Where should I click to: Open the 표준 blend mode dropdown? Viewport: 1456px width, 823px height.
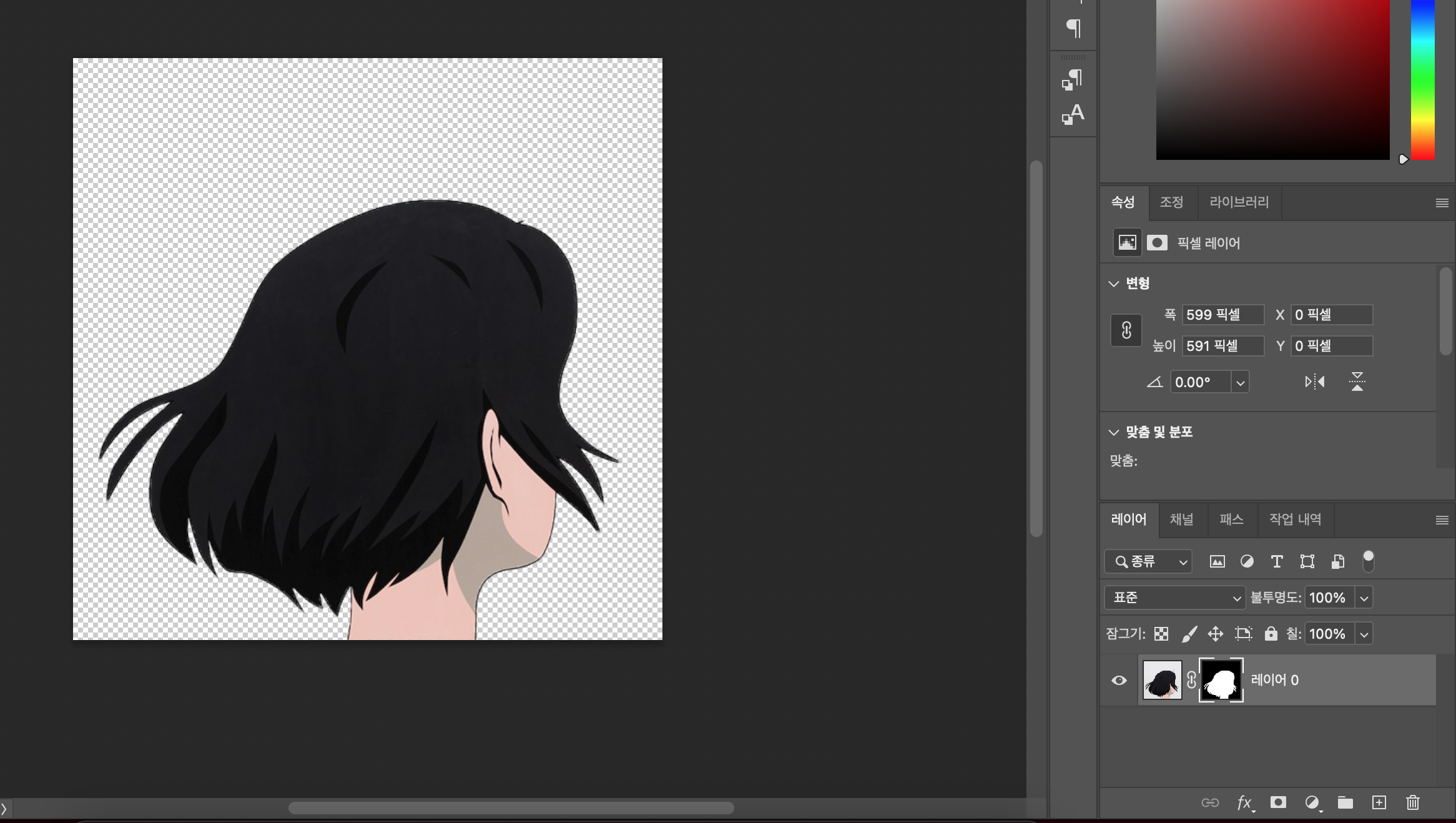pyautogui.click(x=1174, y=598)
